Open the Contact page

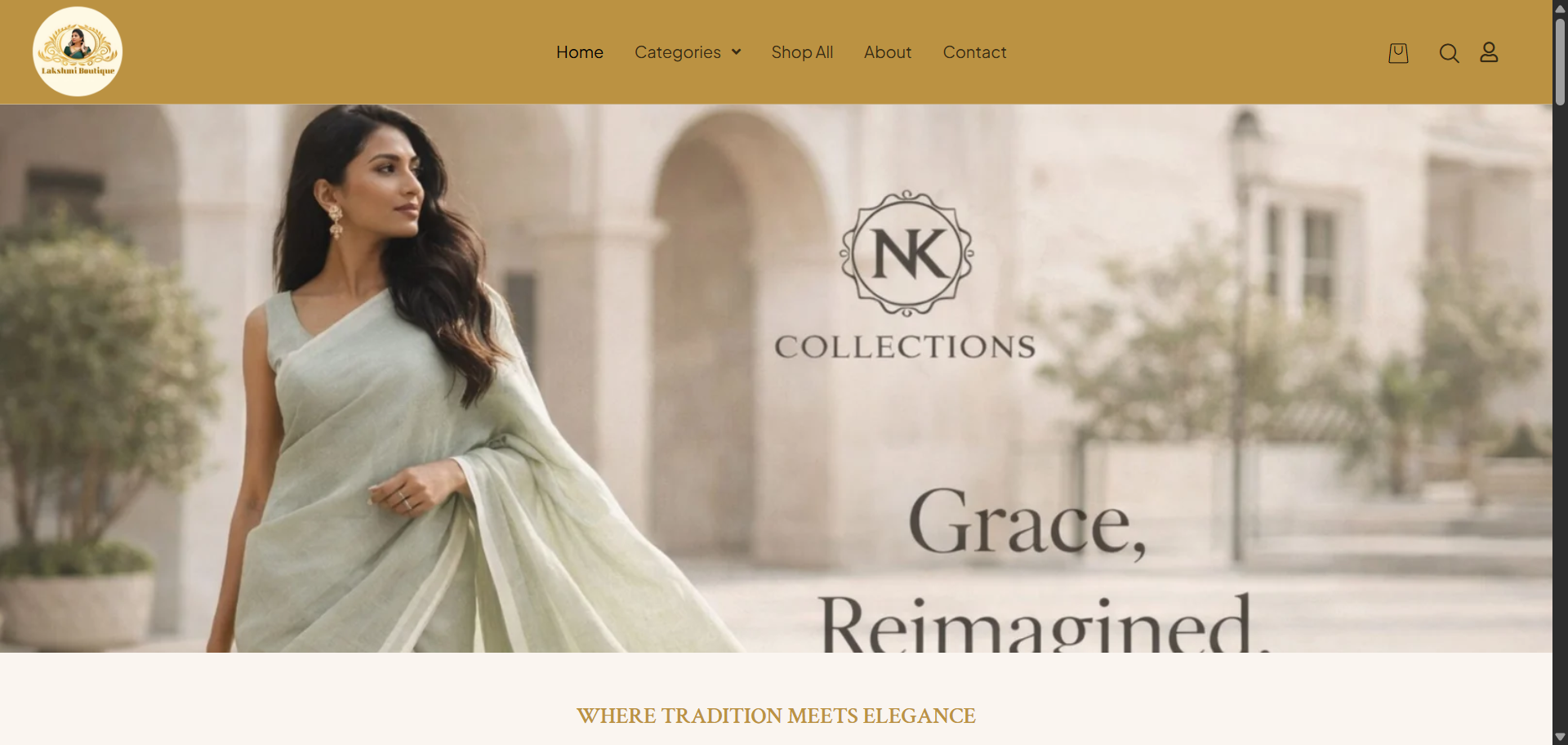pos(974,52)
